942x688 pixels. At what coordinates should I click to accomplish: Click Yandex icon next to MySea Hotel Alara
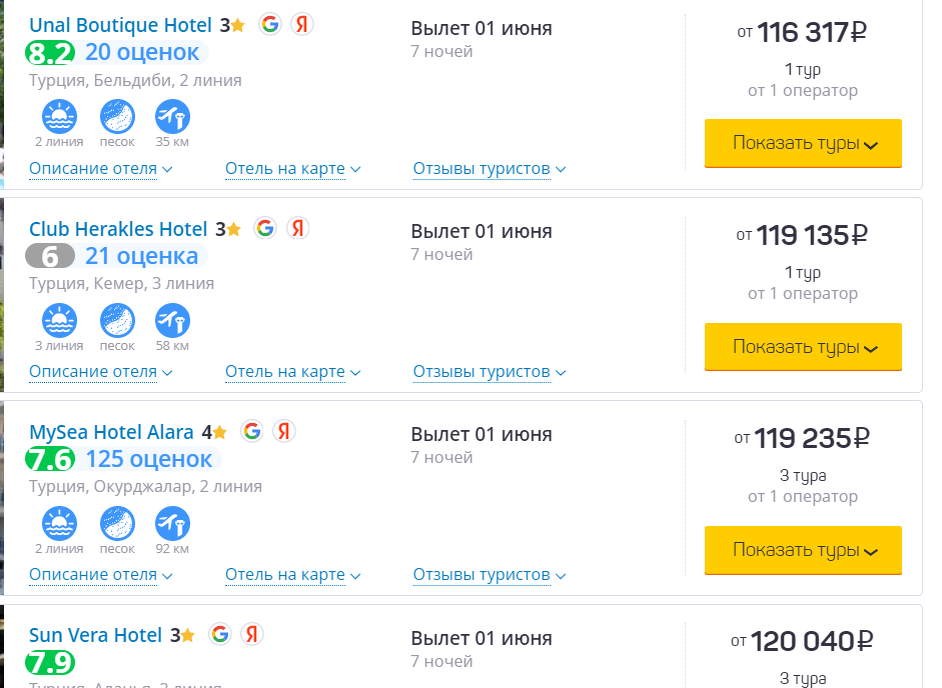click(284, 431)
